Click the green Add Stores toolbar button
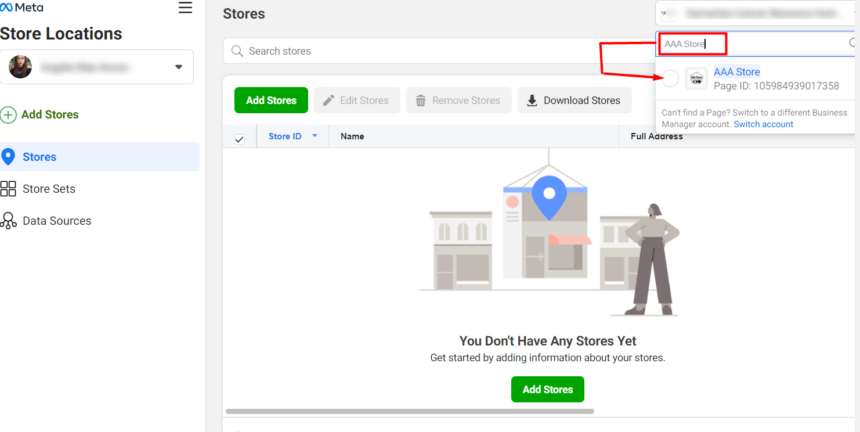Viewport: 860px width, 432px height. [271, 100]
